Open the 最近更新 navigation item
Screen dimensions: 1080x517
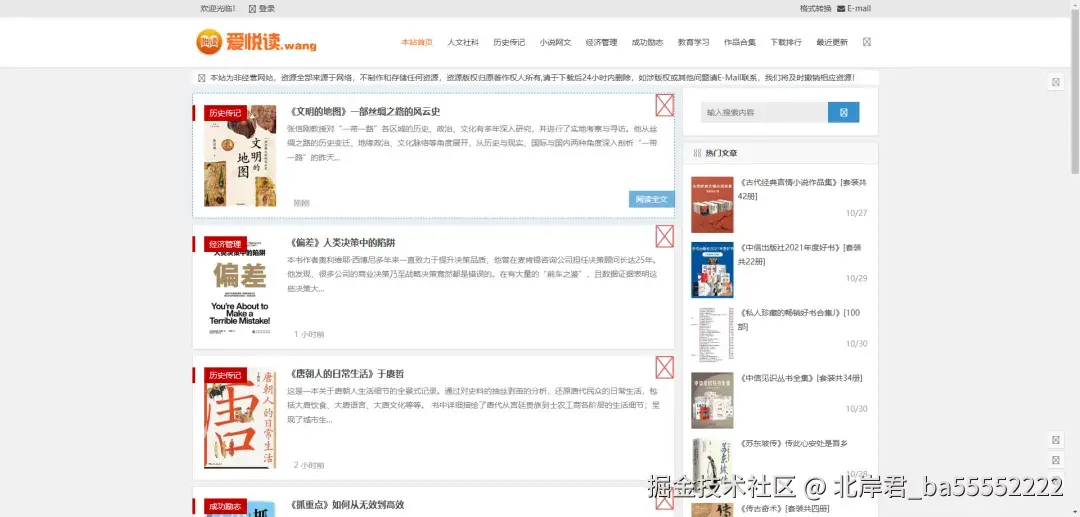832,42
